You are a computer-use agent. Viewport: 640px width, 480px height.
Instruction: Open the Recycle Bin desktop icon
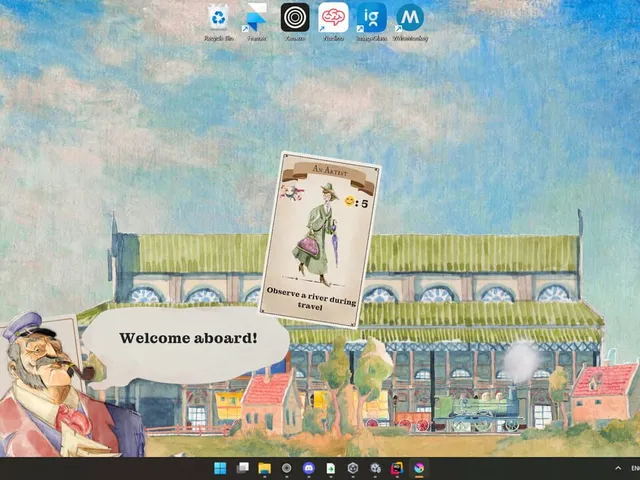(x=219, y=20)
